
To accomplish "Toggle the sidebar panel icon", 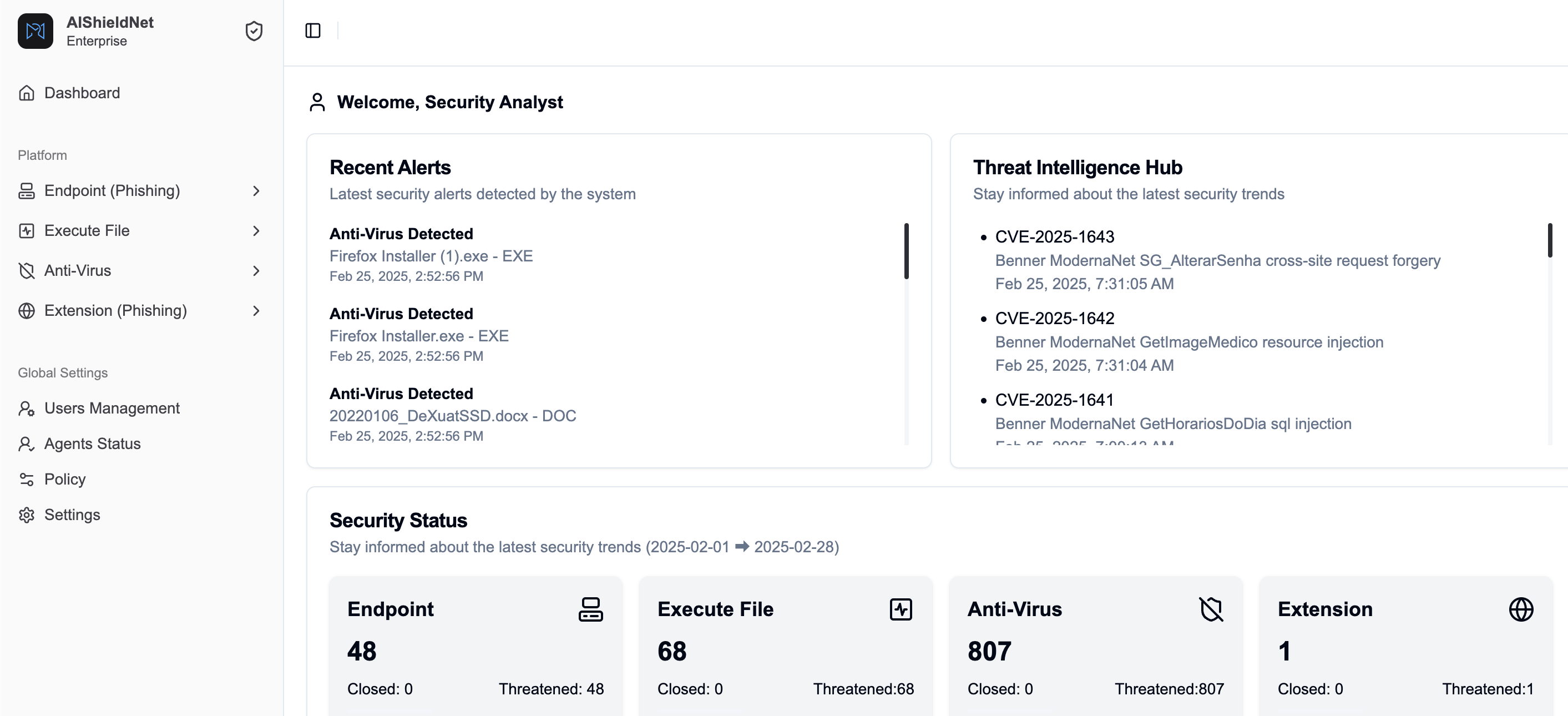I will coord(313,31).
